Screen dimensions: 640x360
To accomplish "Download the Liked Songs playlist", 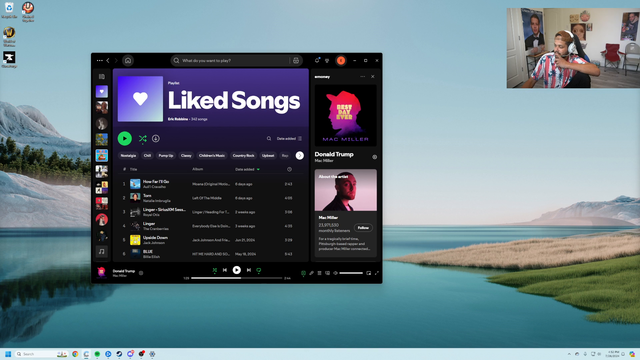I will (x=156, y=139).
